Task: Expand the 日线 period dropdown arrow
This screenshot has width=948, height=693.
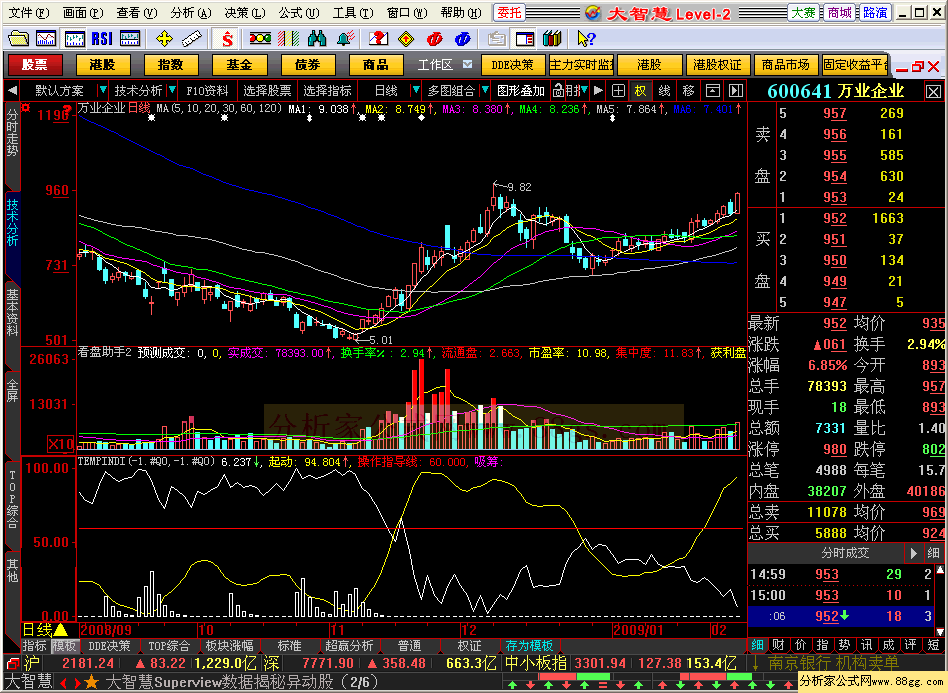Action: (415, 91)
